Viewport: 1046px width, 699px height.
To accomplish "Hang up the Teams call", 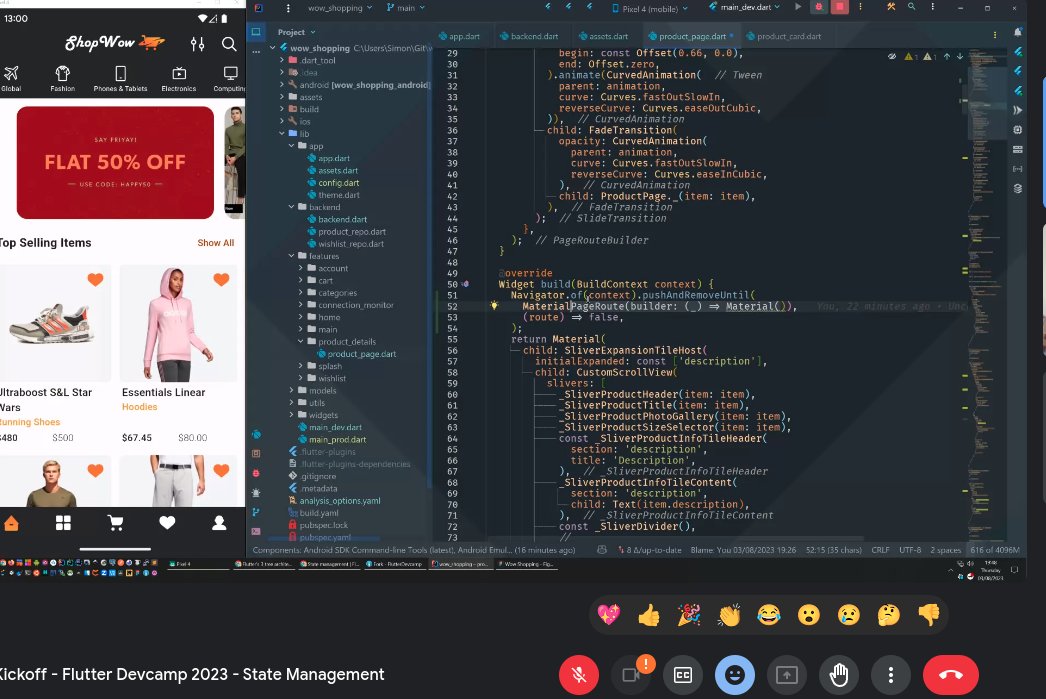I will coord(949,675).
